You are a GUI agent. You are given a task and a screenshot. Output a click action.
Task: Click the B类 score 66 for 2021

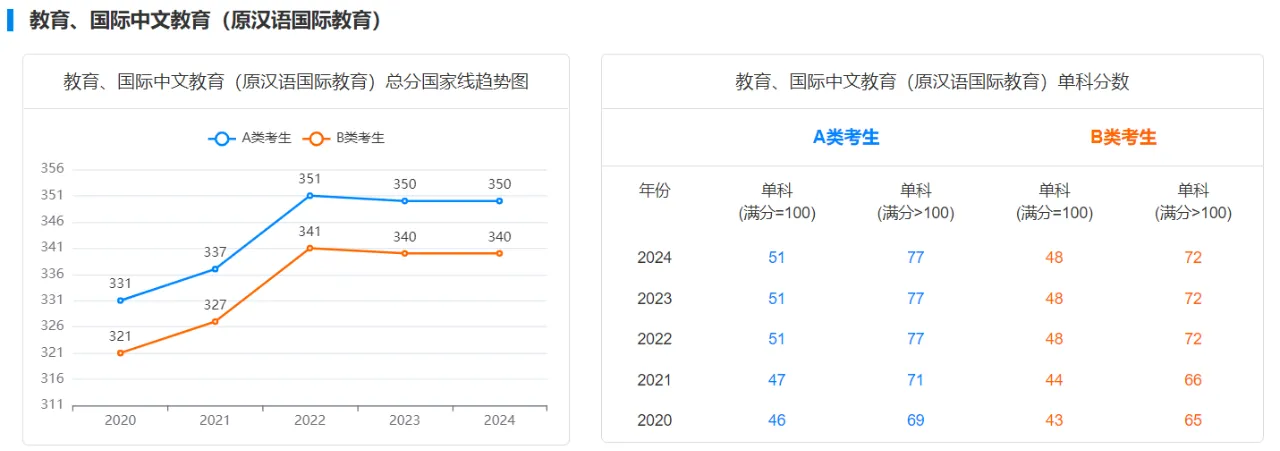point(1192,380)
